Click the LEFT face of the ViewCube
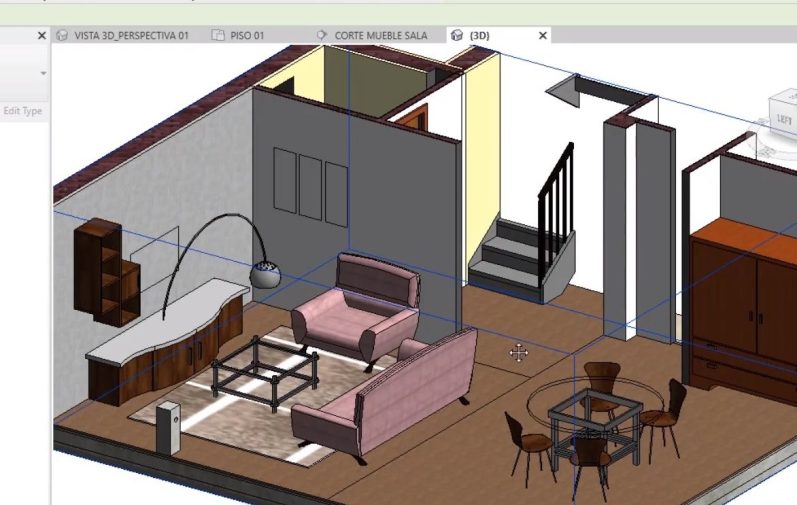This screenshot has height=505, width=797. (781, 120)
